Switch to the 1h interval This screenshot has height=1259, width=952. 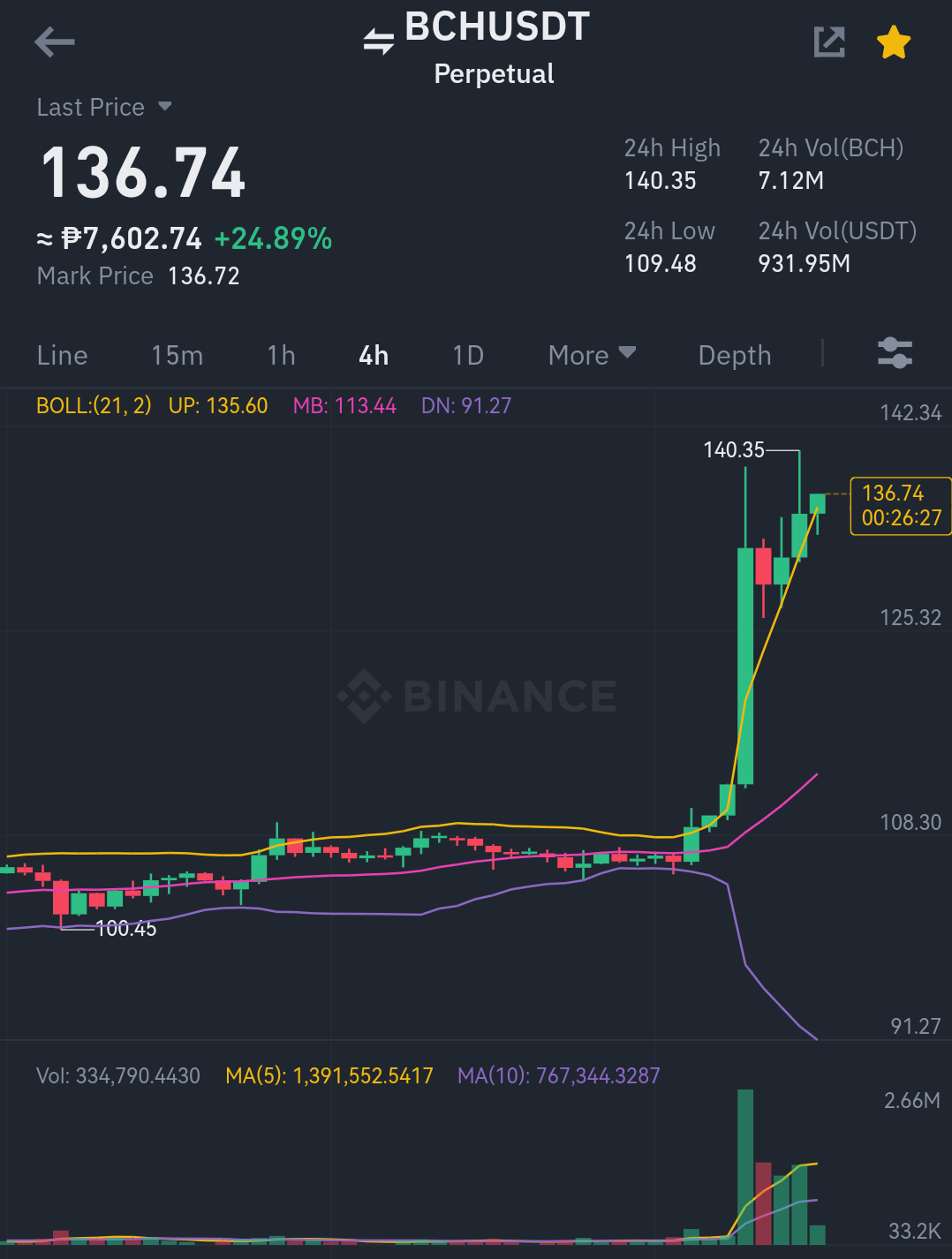(282, 355)
